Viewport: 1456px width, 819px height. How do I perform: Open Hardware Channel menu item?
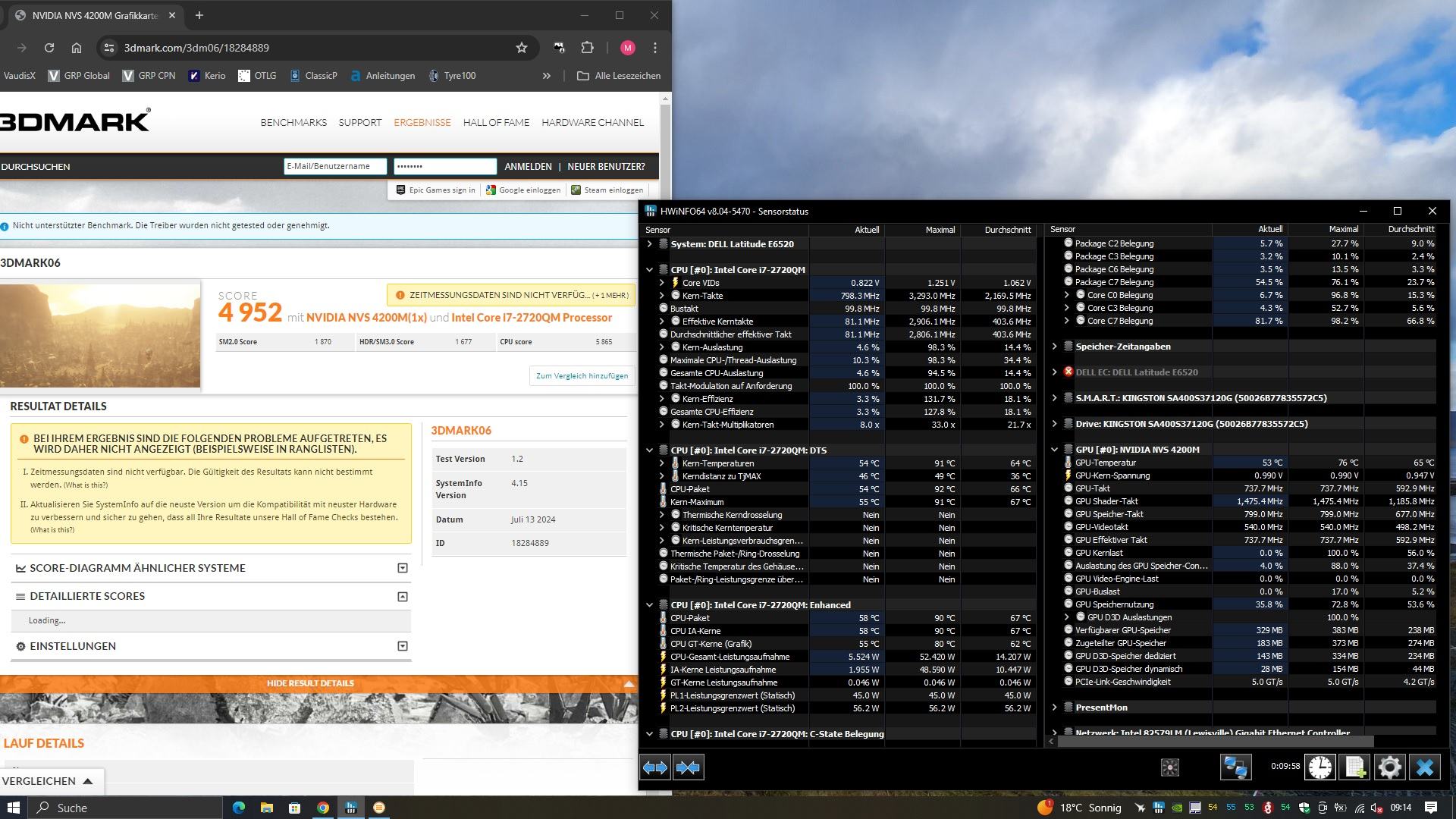tap(592, 123)
